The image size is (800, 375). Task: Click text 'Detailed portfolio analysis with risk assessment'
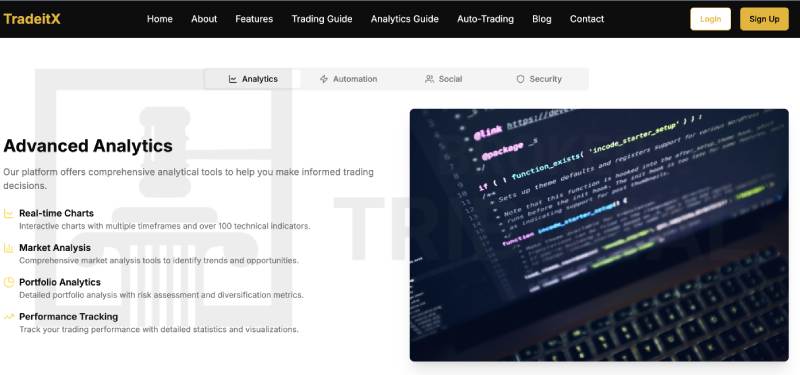coord(109,295)
